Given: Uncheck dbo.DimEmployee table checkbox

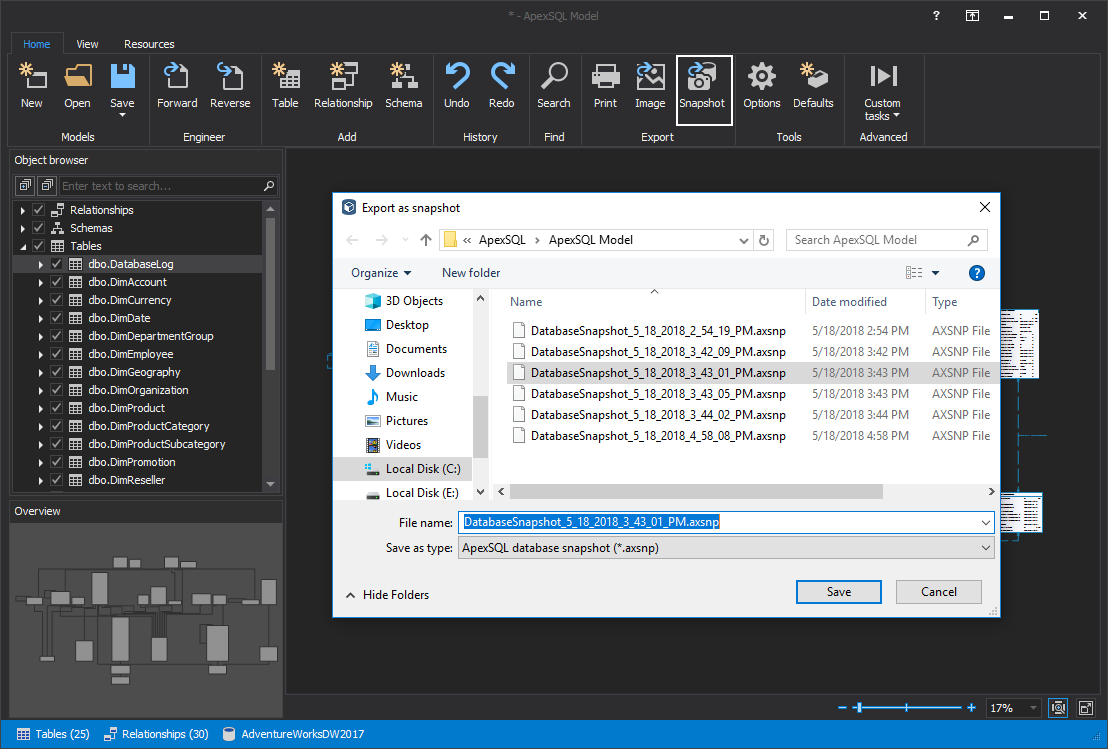Looking at the screenshot, I should tap(57, 354).
